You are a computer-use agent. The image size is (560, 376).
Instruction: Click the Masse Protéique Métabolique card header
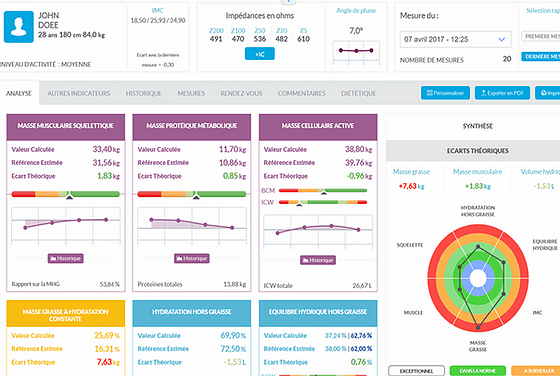click(192, 127)
